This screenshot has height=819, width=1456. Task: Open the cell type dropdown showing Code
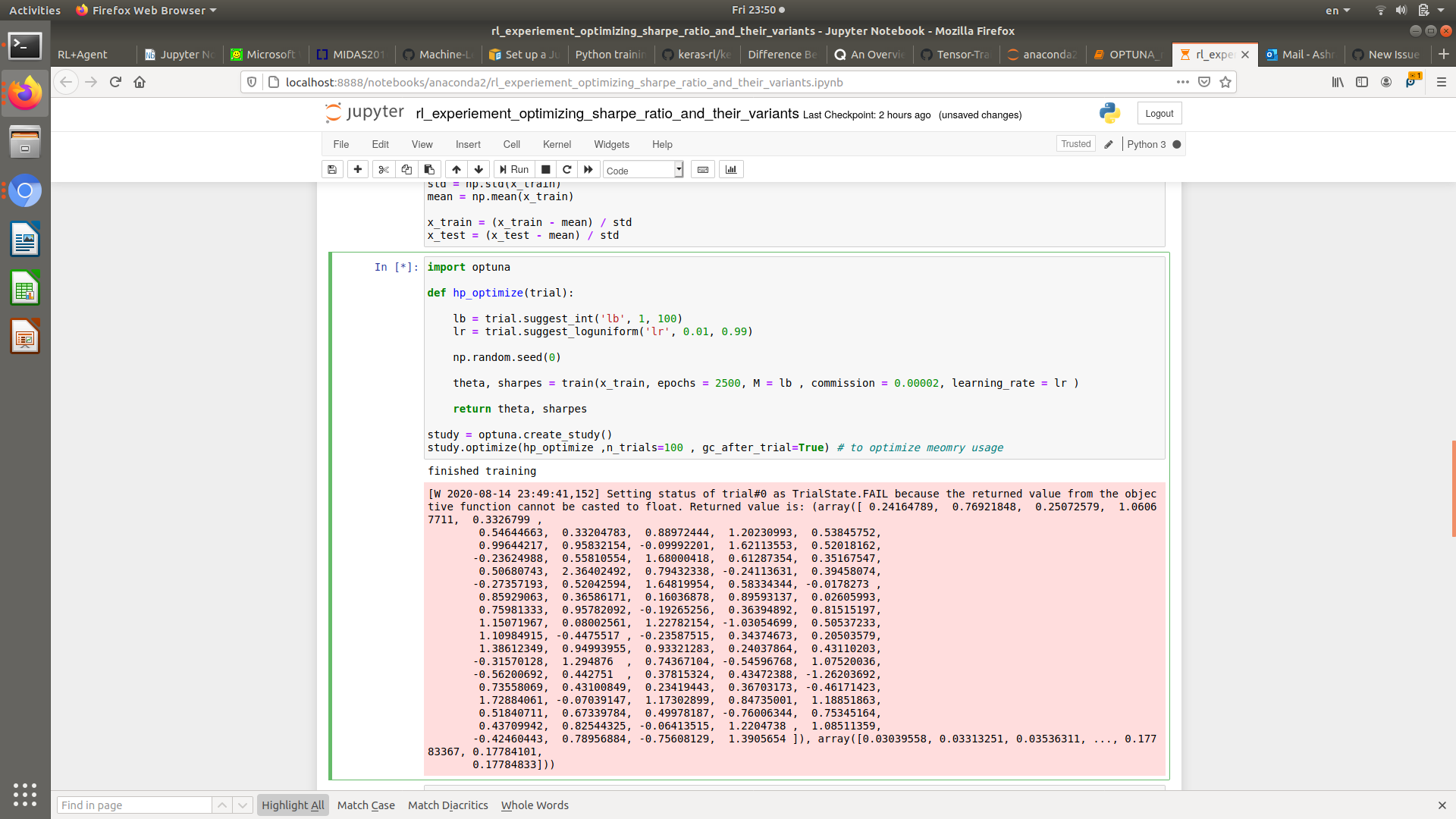click(642, 169)
